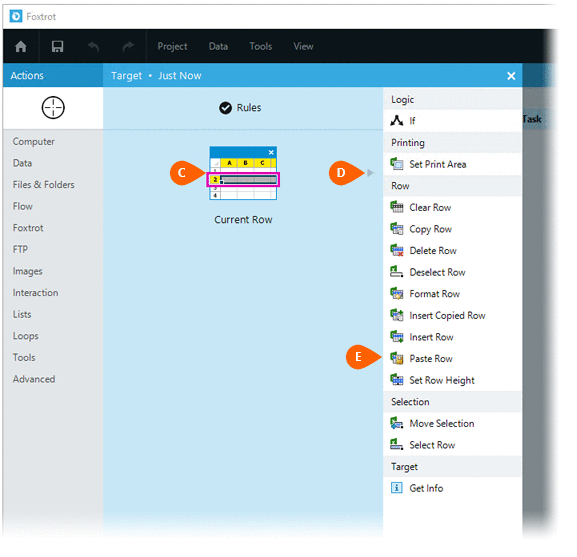
Task: Choose the Set Row Height action label
Action: point(442,380)
